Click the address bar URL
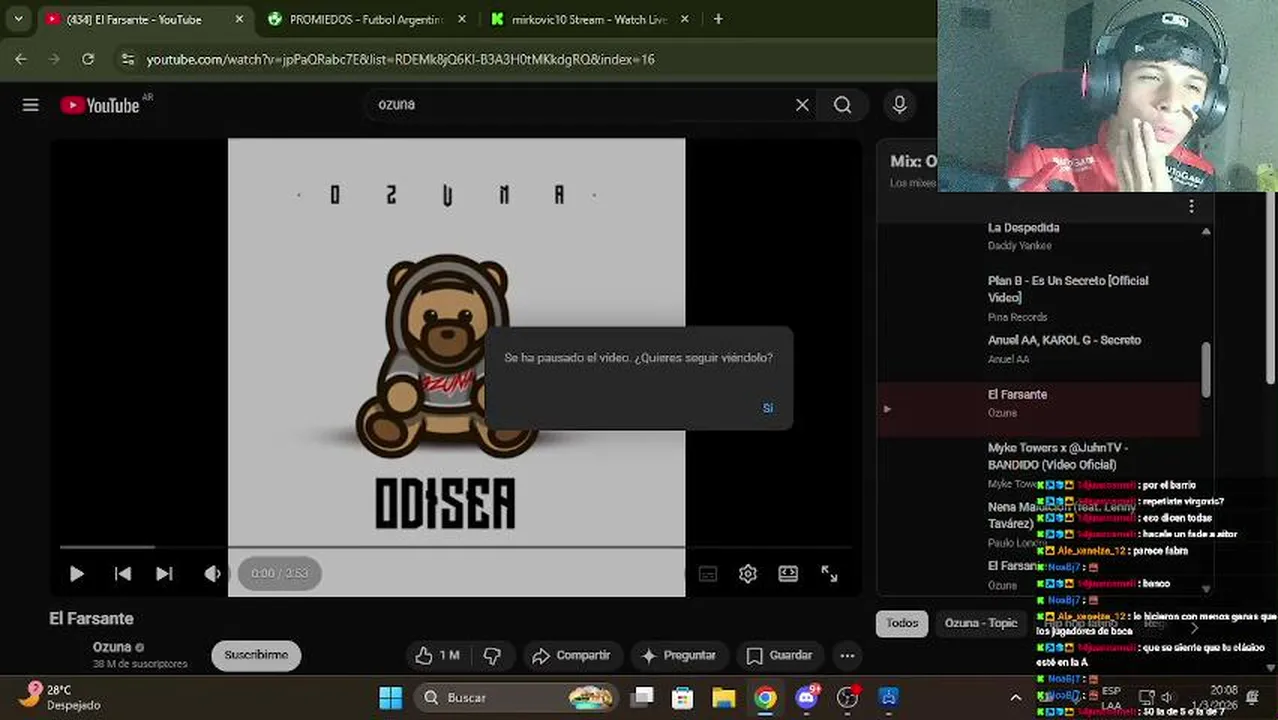 [x=400, y=60]
